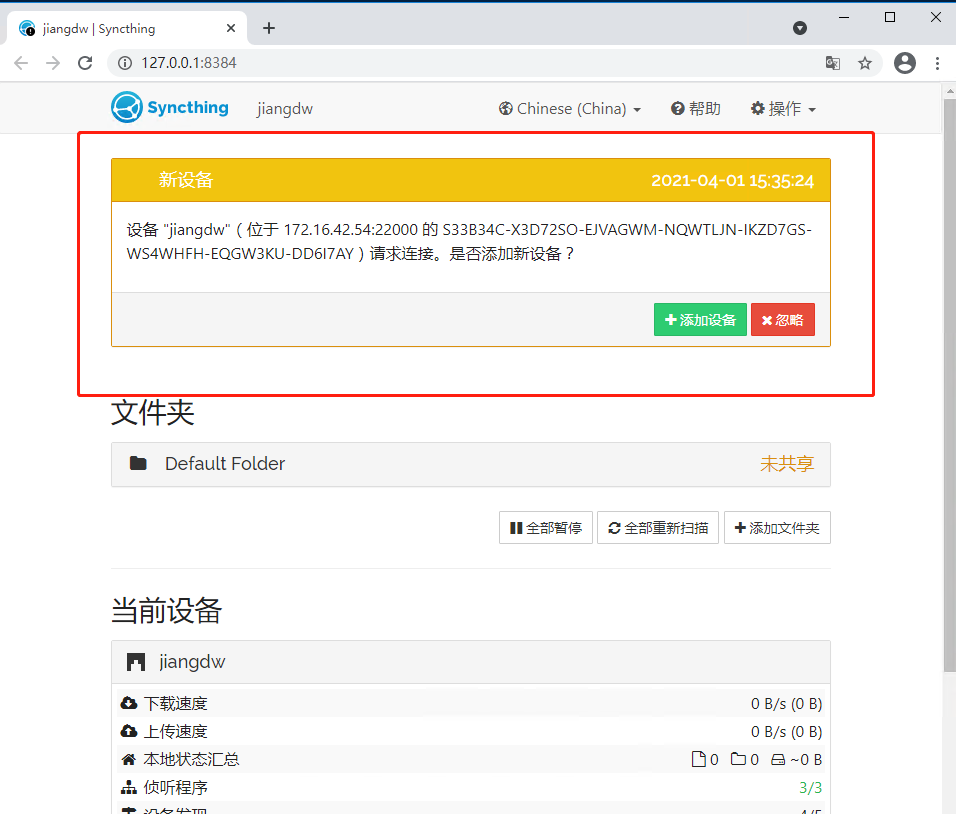Click the browser profile avatar icon
Viewport: 956px width, 814px height.
tap(905, 62)
